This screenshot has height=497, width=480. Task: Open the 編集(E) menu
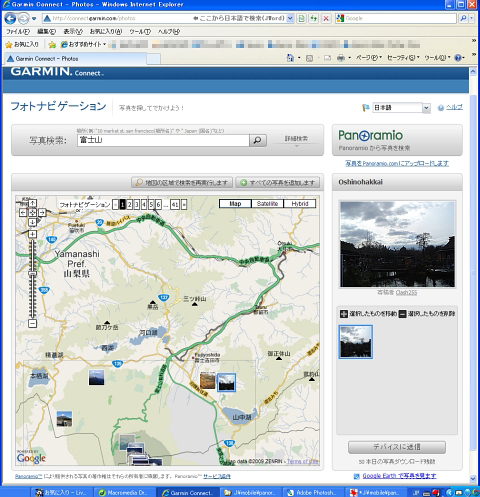(x=46, y=32)
